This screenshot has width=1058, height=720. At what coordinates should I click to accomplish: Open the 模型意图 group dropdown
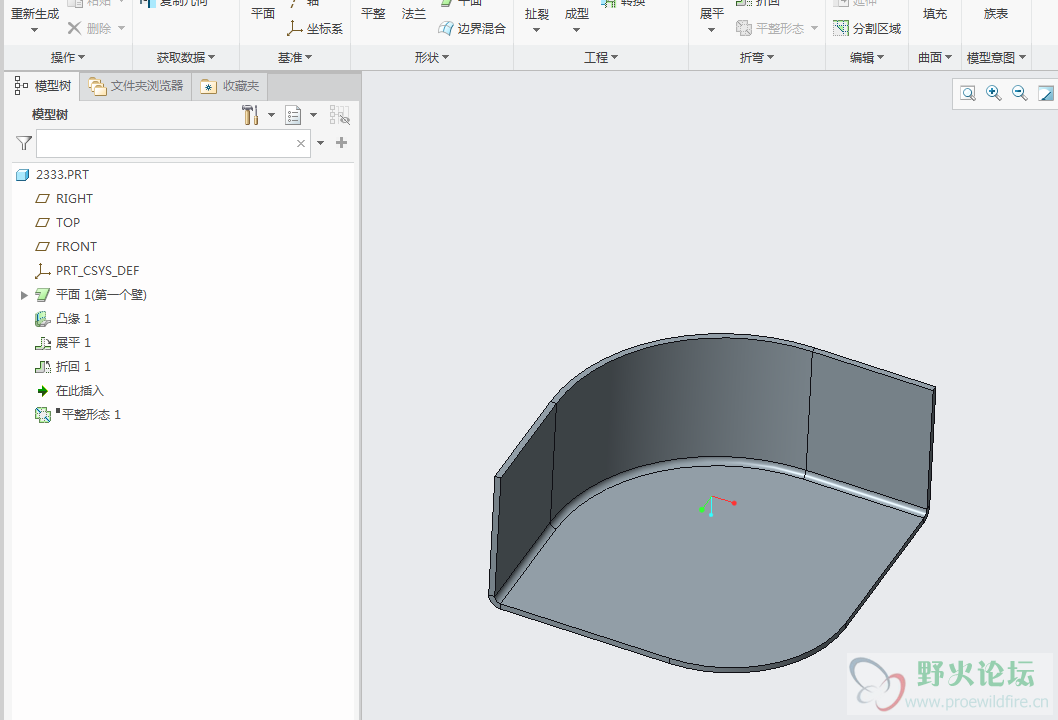click(996, 57)
